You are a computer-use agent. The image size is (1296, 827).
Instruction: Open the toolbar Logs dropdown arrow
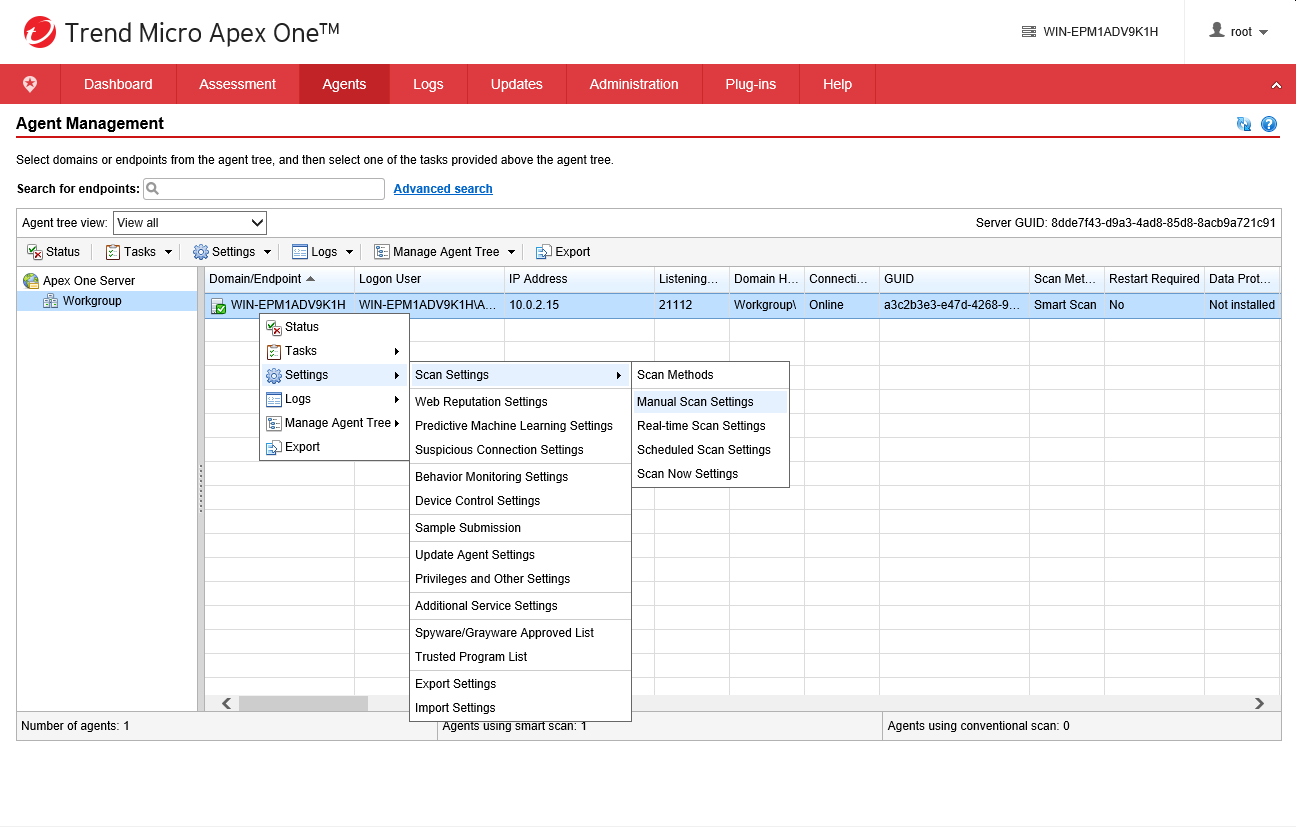[x=349, y=252]
